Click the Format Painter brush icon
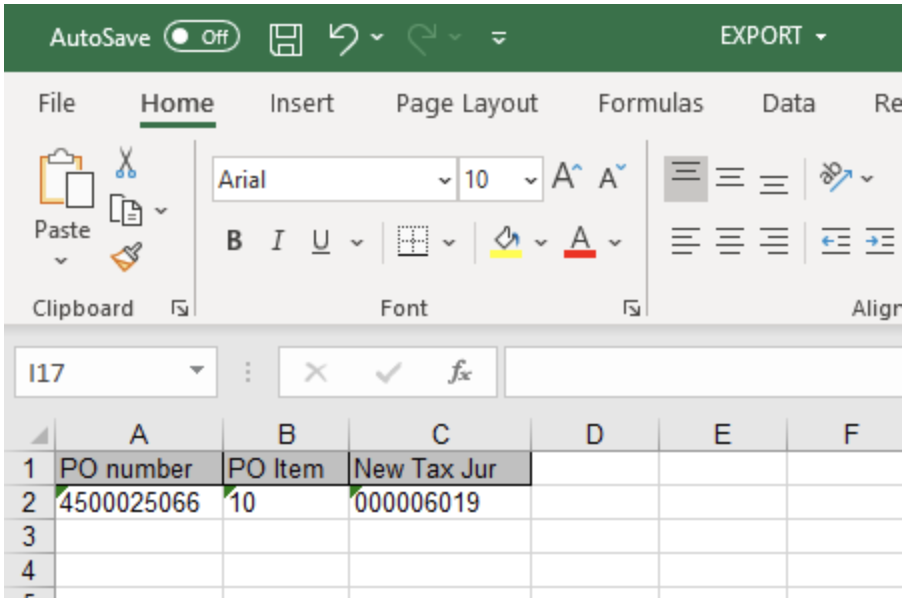The height and width of the screenshot is (602, 912). 127,259
